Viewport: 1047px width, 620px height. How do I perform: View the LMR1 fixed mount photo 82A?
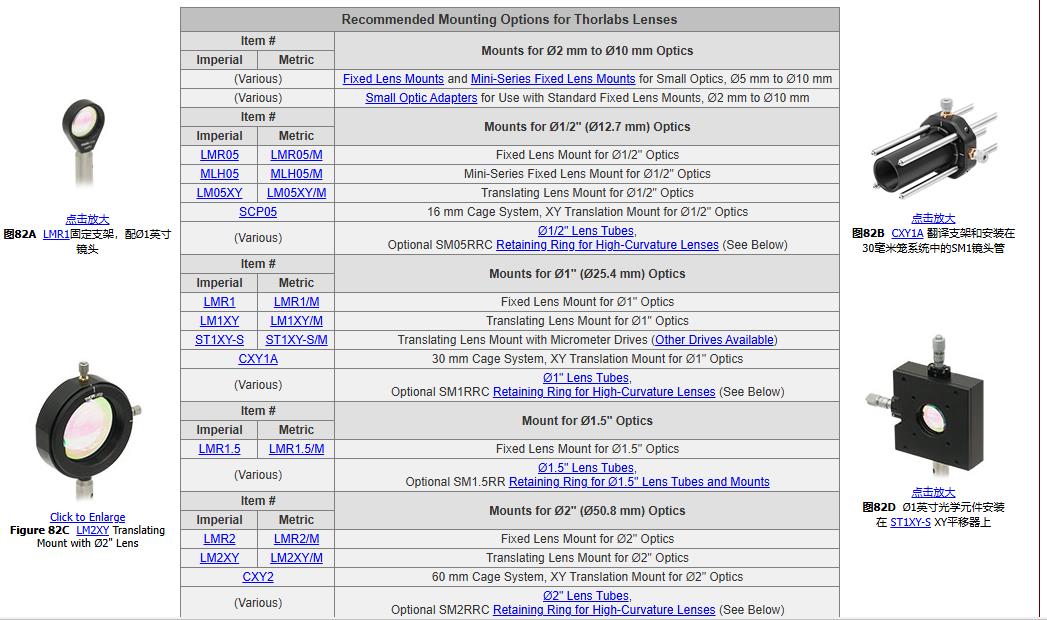pos(84,143)
